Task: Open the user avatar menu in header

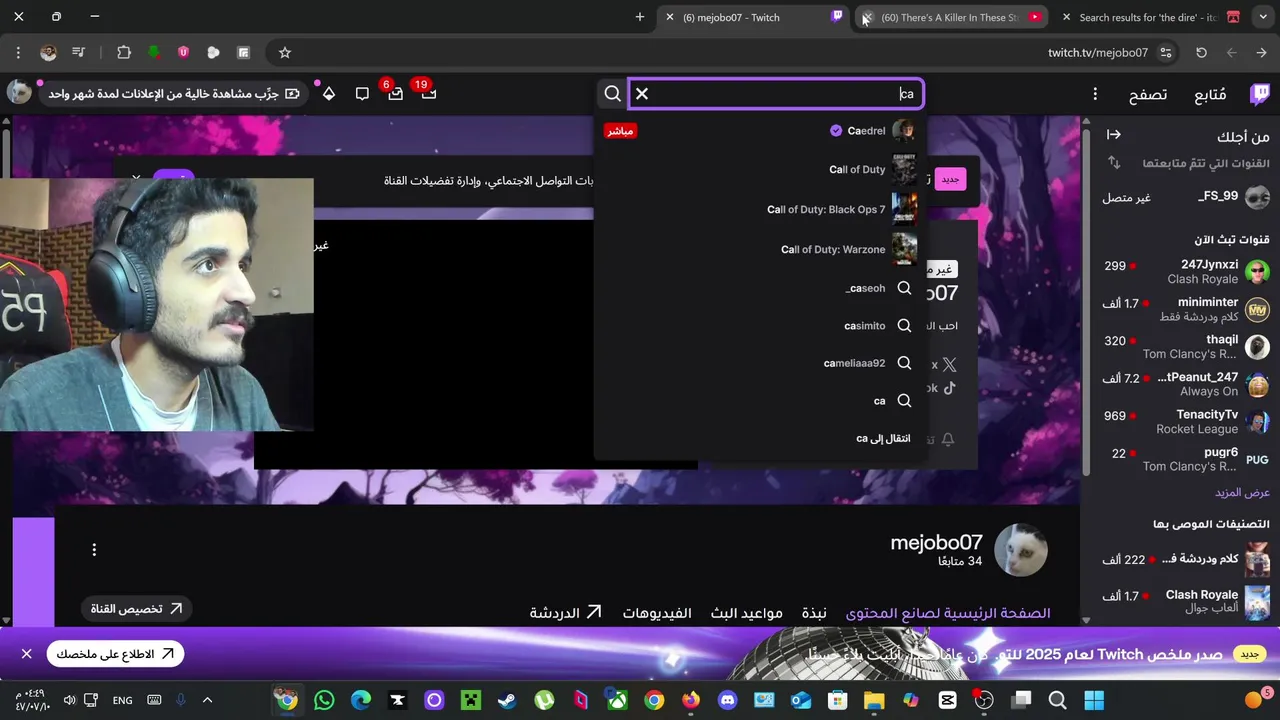Action: coord(19,93)
